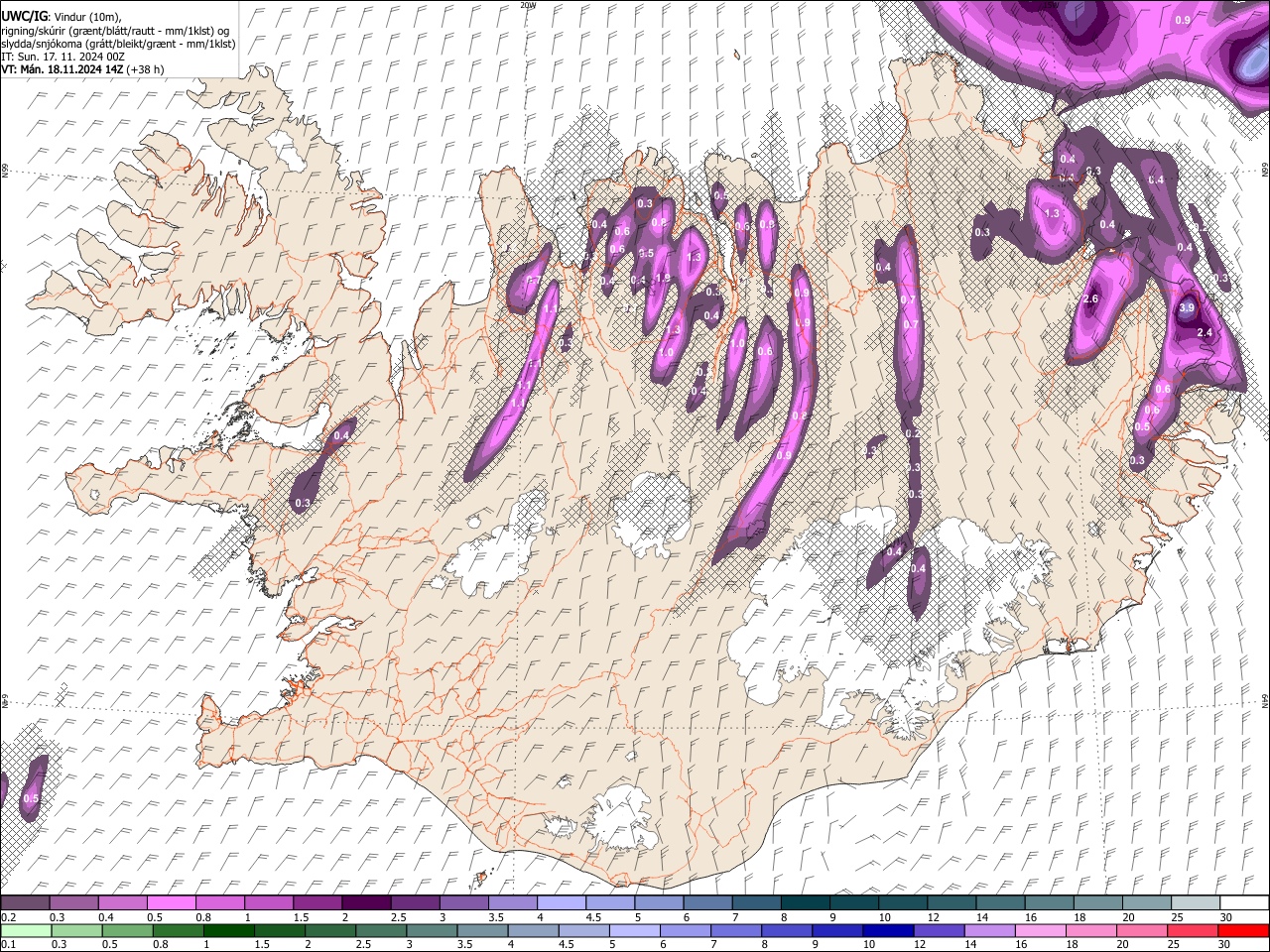Select the dark mauve 0.2–0.3 swatch in the upper scale

tap(25, 902)
